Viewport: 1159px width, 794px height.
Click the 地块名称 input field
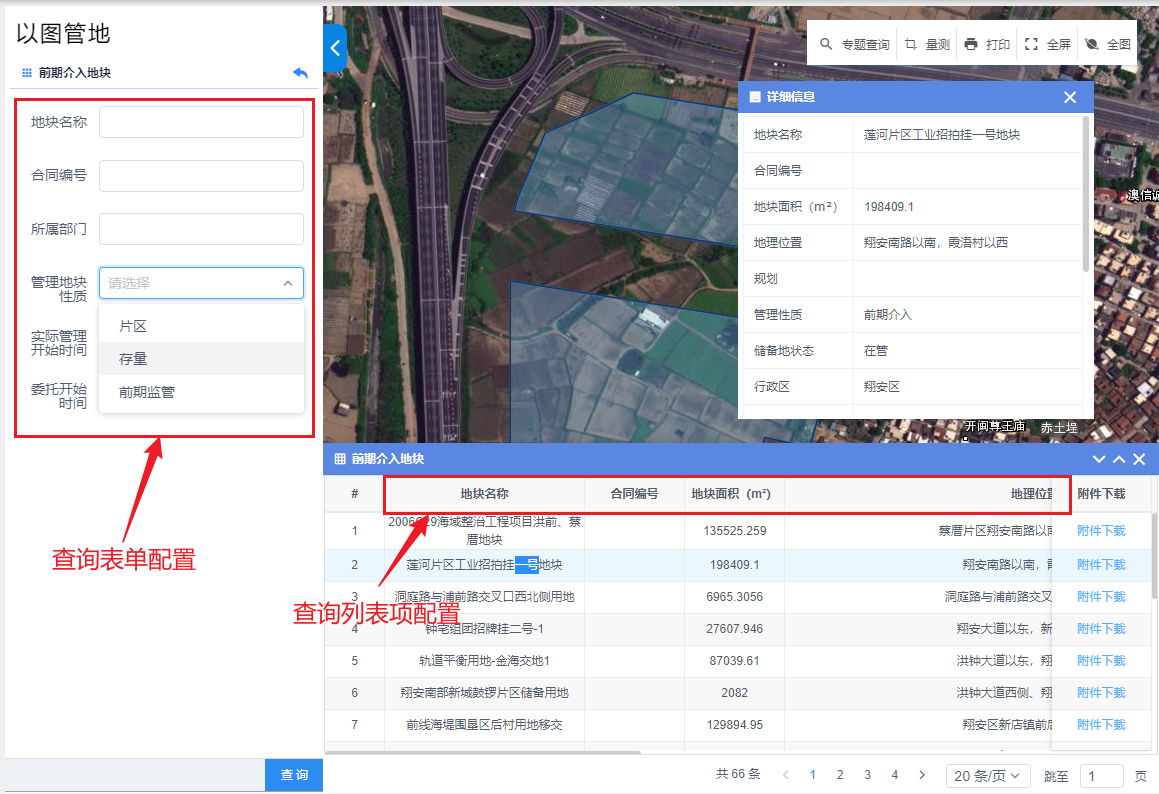point(201,122)
